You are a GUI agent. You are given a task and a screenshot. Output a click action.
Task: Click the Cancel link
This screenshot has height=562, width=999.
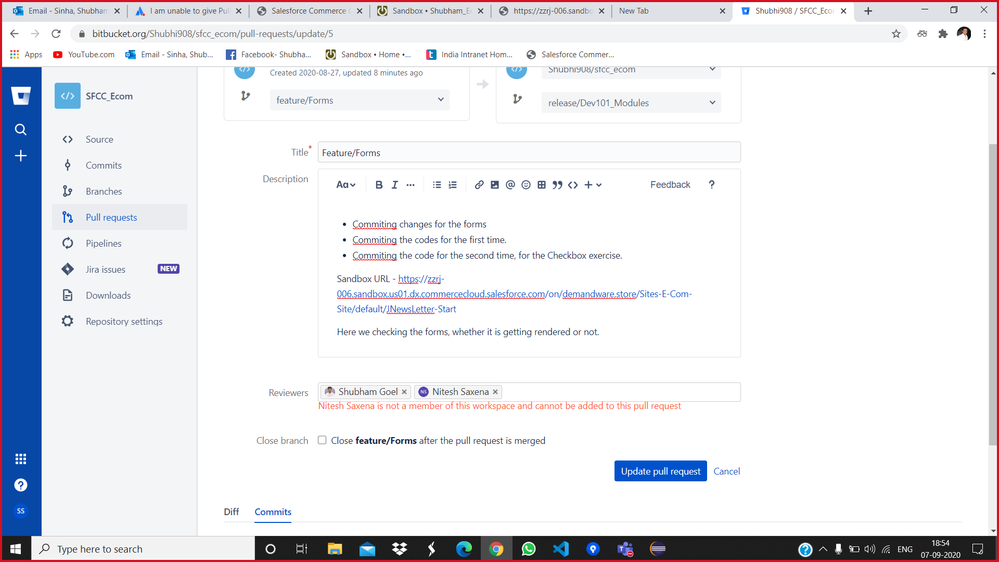point(726,472)
